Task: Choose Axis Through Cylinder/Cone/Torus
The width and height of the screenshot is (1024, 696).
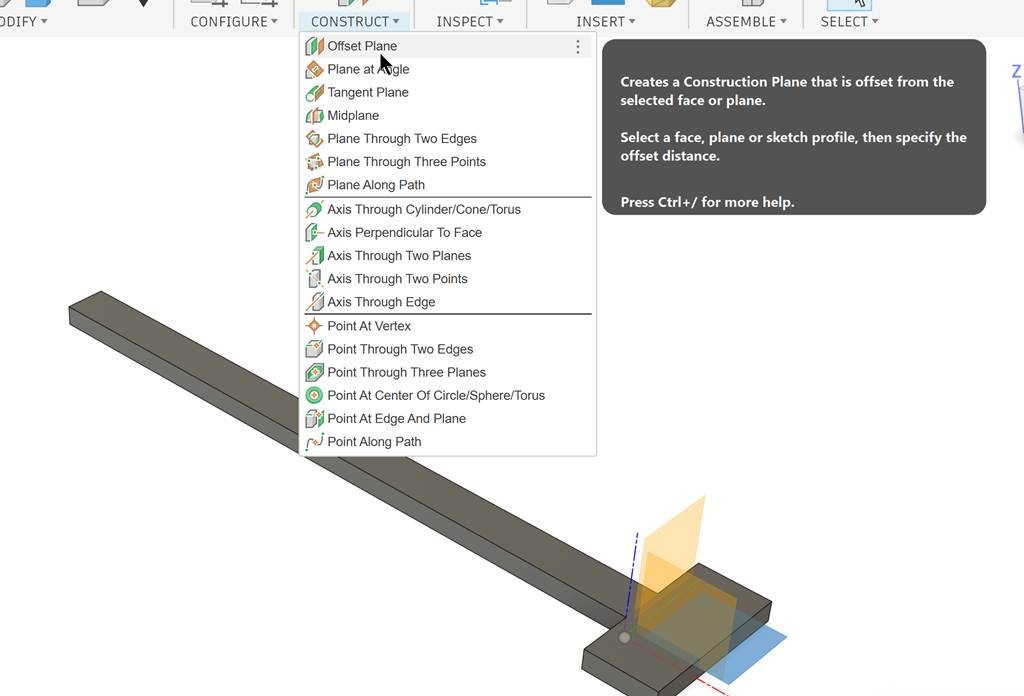Action: (447, 210)
